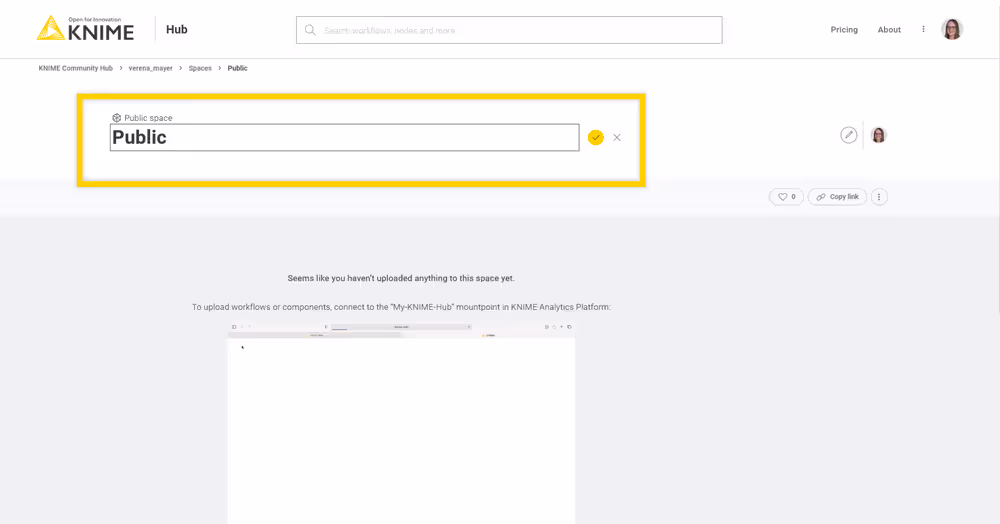Click the pencil edit icon
1000x524 pixels.
tap(849, 135)
